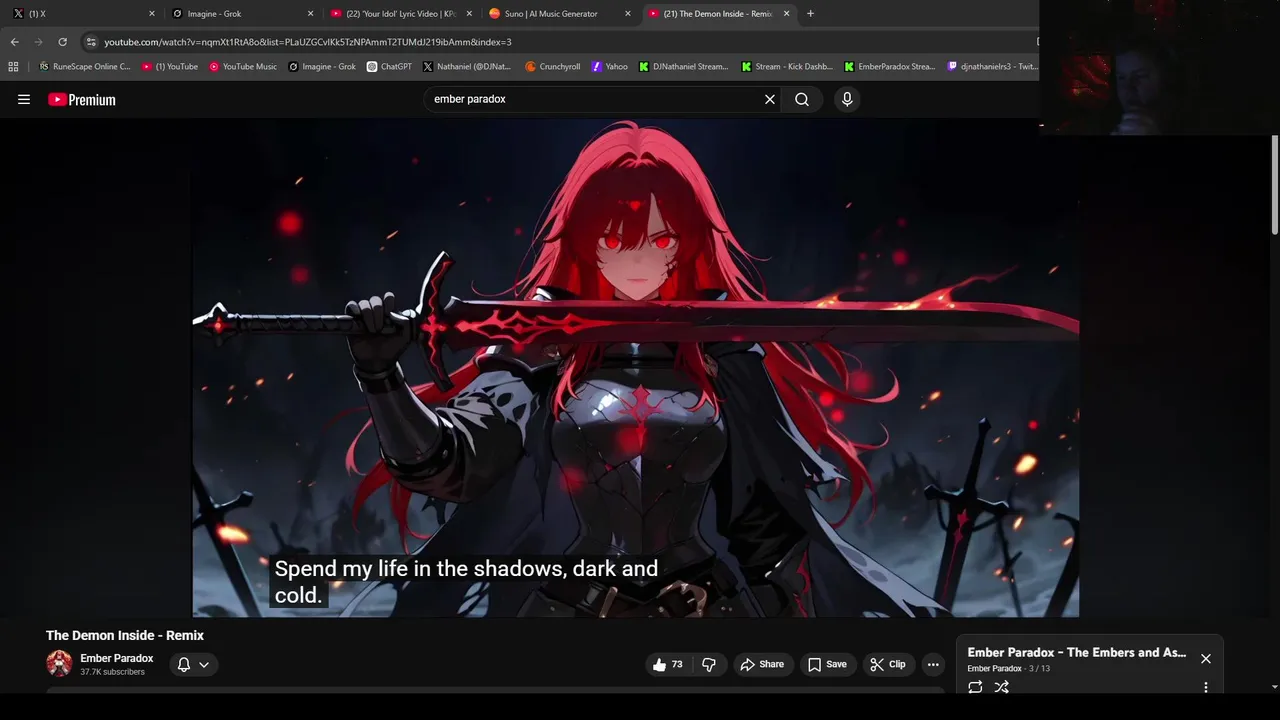This screenshot has height=720, width=1280.
Task: Open notification bell dropdown for Ember Paradox
Action: (193, 664)
